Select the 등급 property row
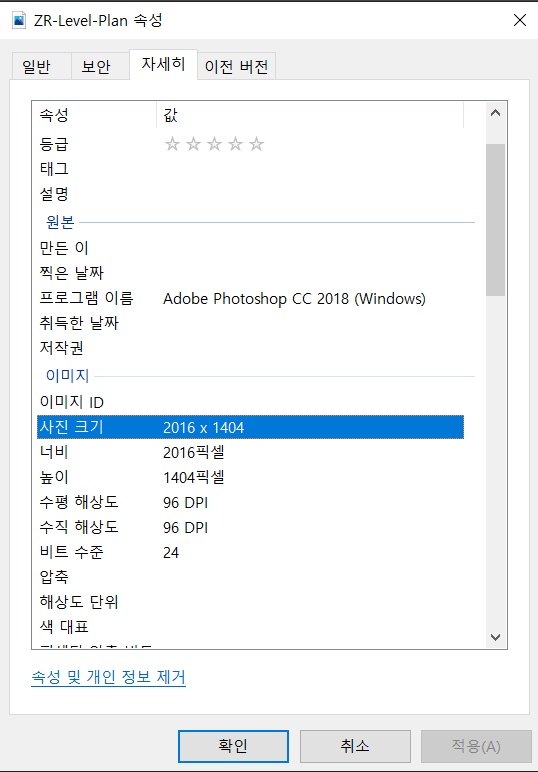The image size is (538, 772). (251, 144)
